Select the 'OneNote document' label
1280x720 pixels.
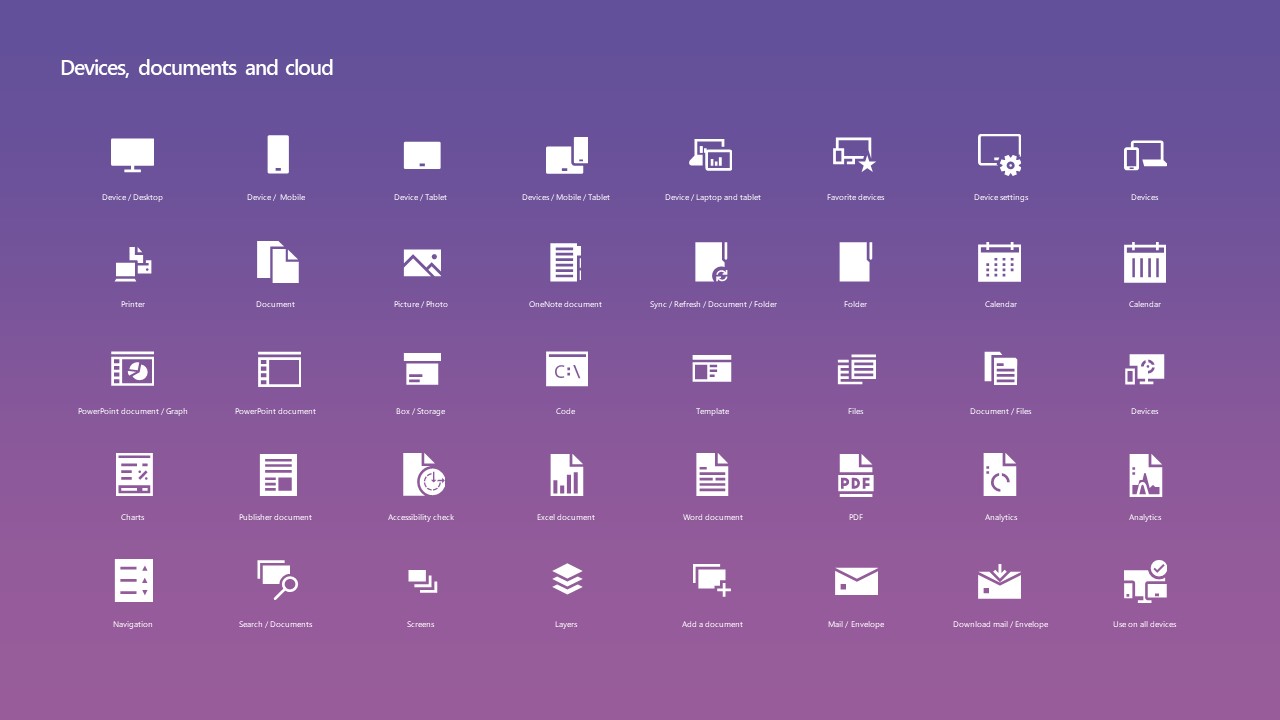566,304
